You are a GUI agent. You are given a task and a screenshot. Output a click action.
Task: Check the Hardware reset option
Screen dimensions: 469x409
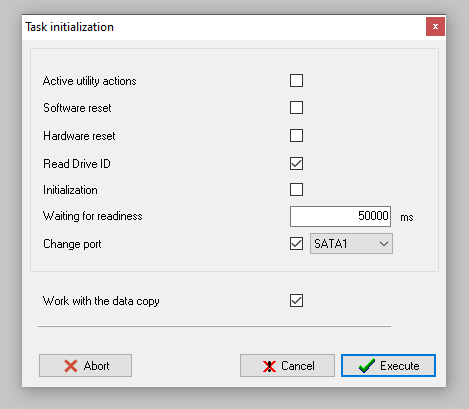coord(296,136)
